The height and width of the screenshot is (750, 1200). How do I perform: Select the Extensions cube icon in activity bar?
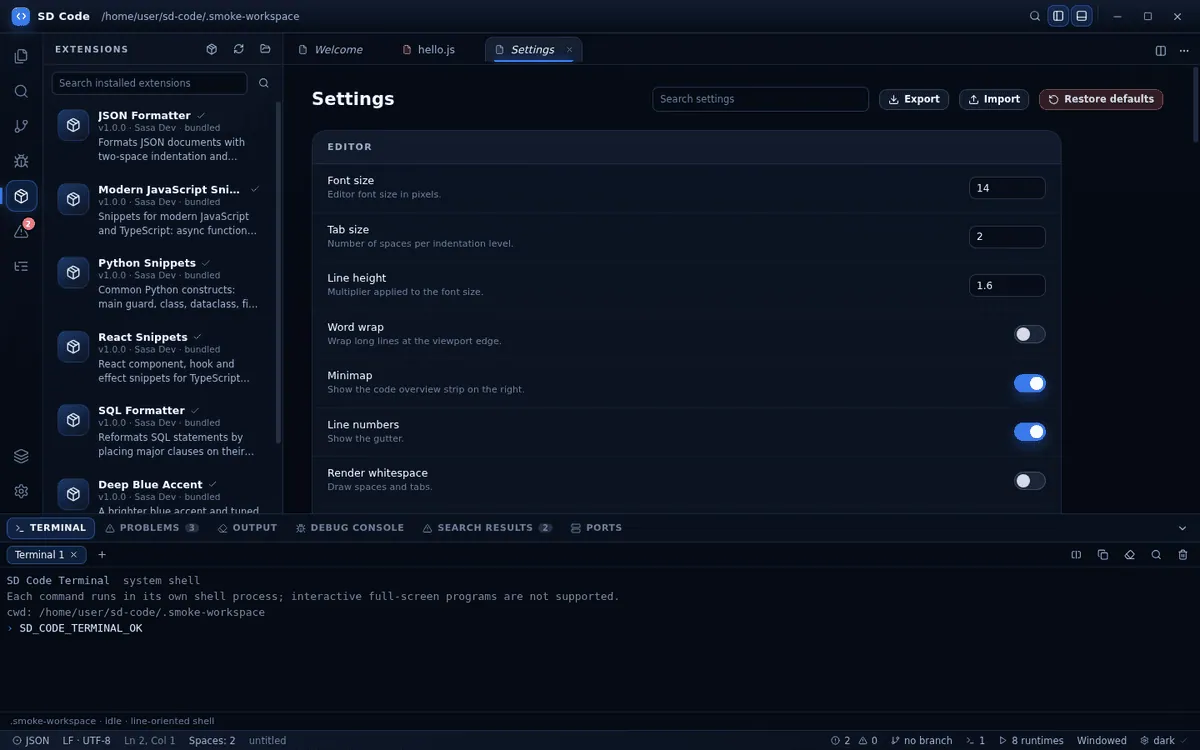coord(21,196)
